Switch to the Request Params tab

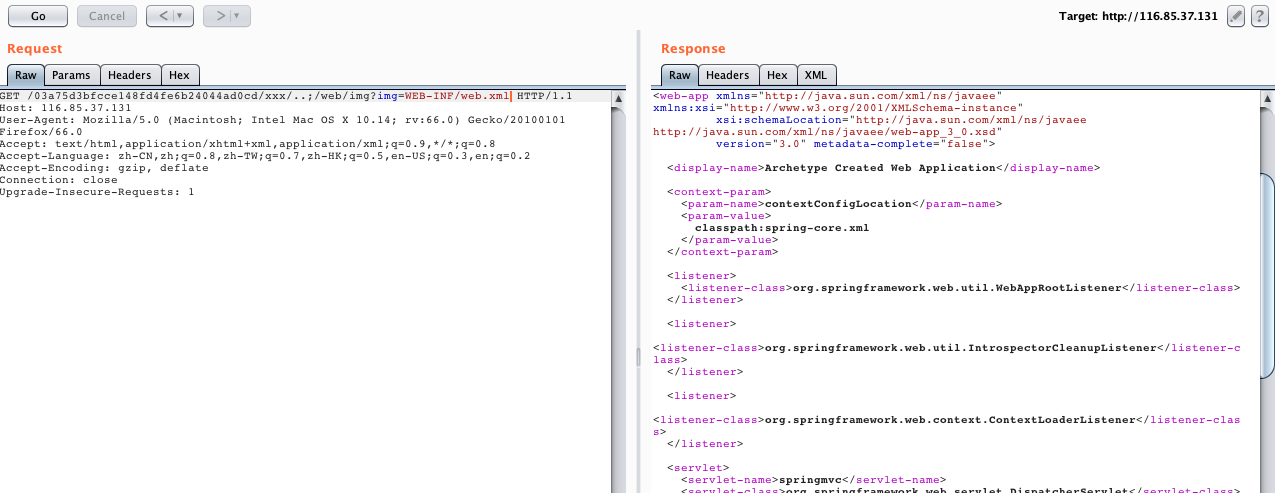tap(71, 75)
